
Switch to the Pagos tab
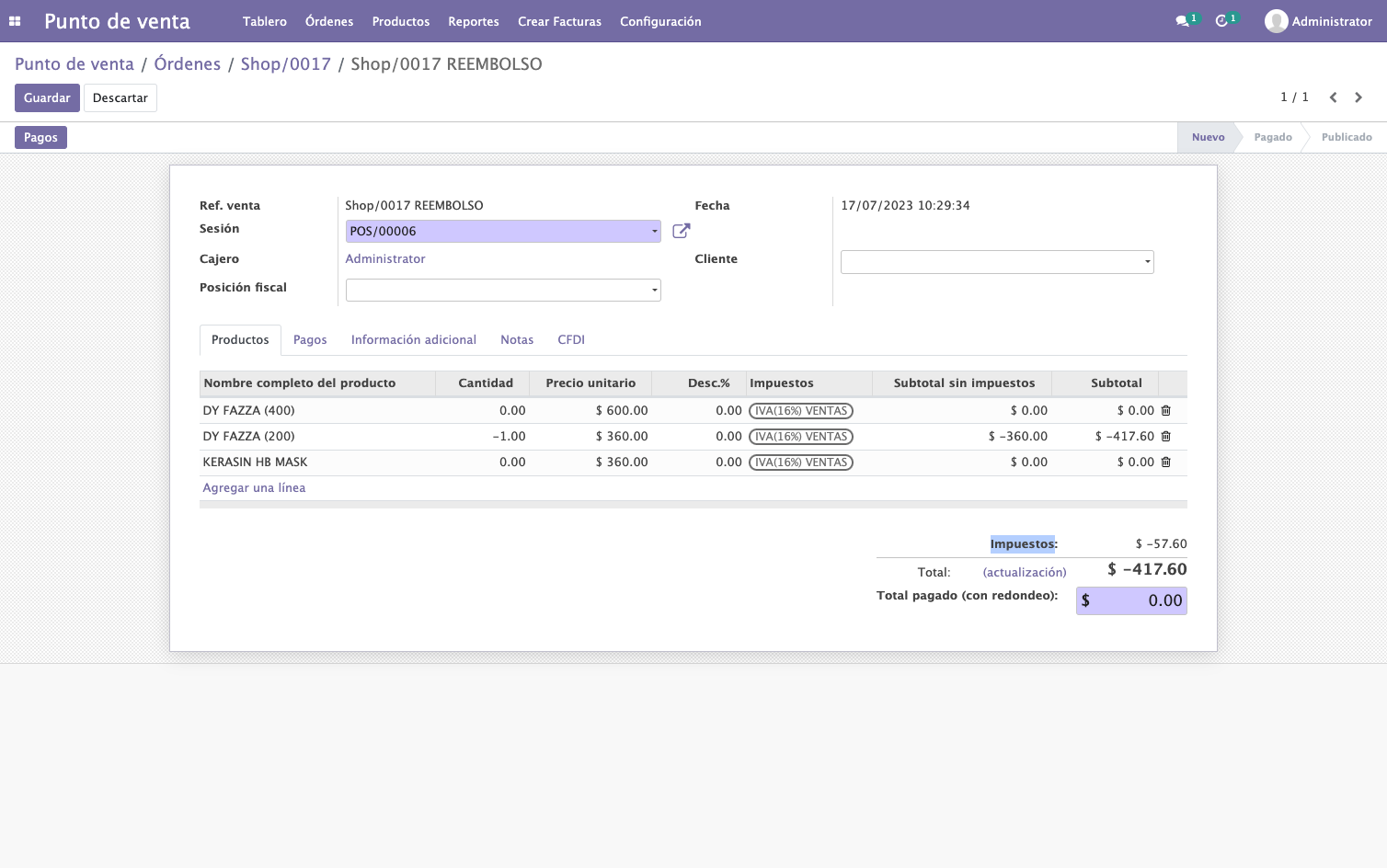310,340
